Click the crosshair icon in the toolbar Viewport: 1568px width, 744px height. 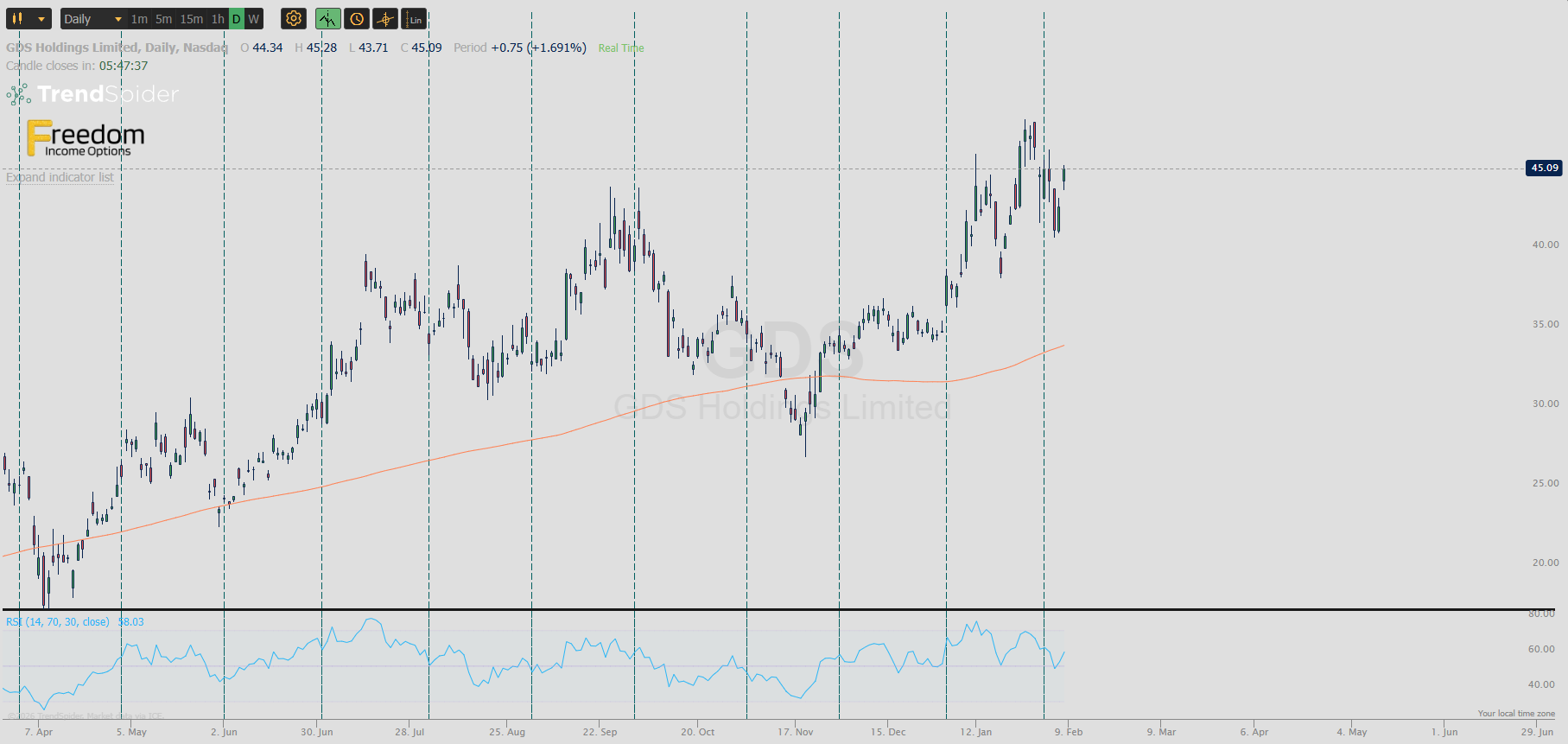[x=385, y=19]
